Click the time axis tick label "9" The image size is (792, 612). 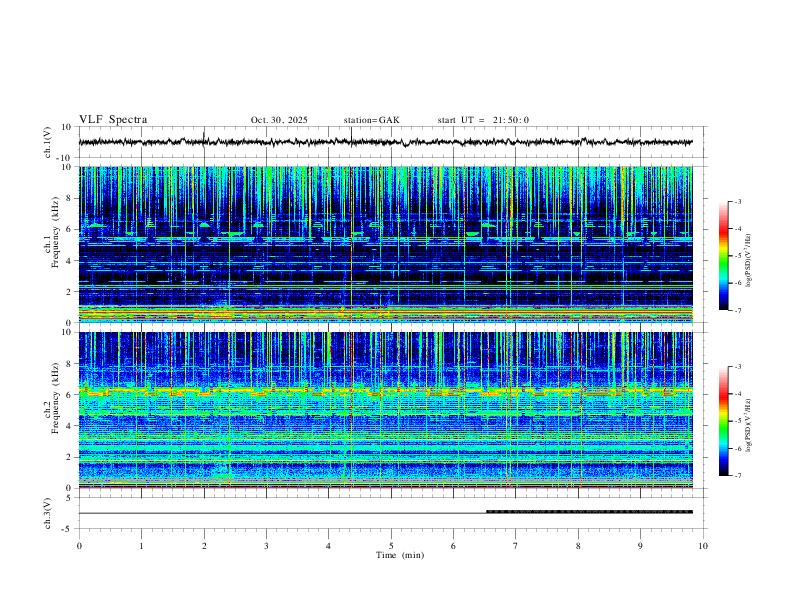640,546
